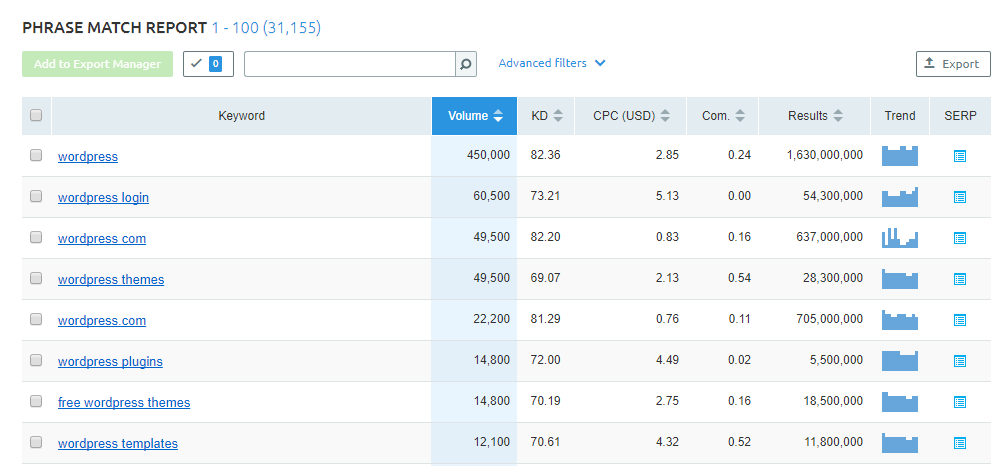Click the Trend column header
994x466 pixels.
coord(900,116)
